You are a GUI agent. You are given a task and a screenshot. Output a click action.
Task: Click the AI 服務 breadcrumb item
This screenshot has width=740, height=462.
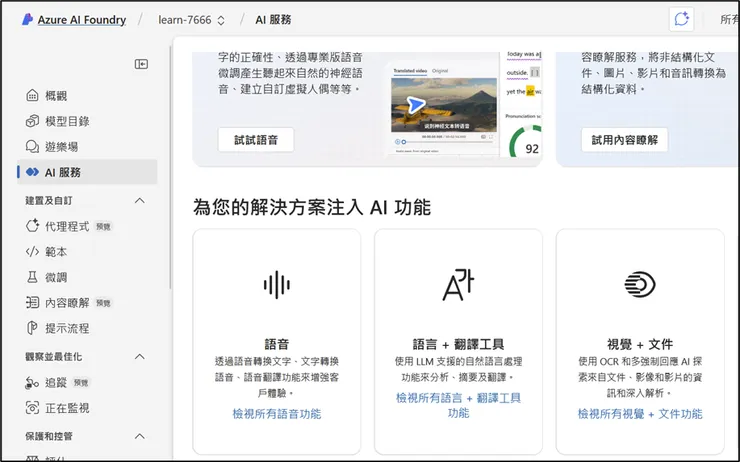[273, 20]
